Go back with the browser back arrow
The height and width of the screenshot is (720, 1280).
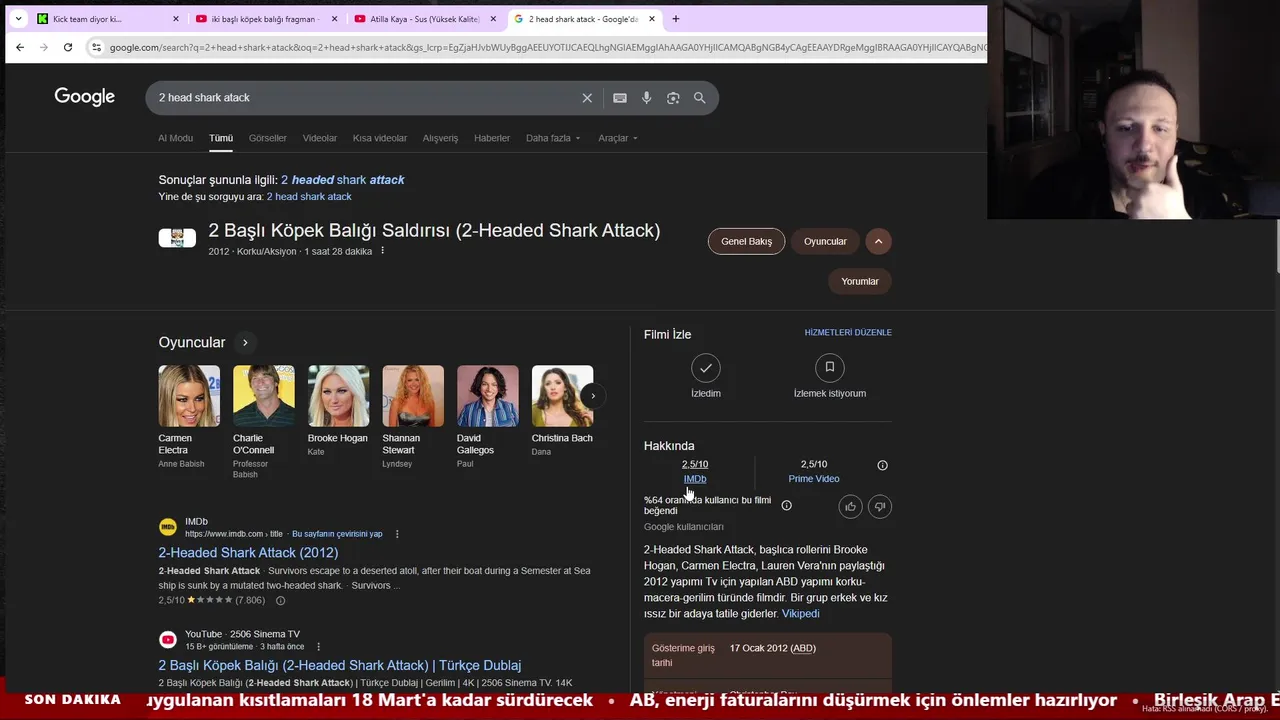(20, 47)
